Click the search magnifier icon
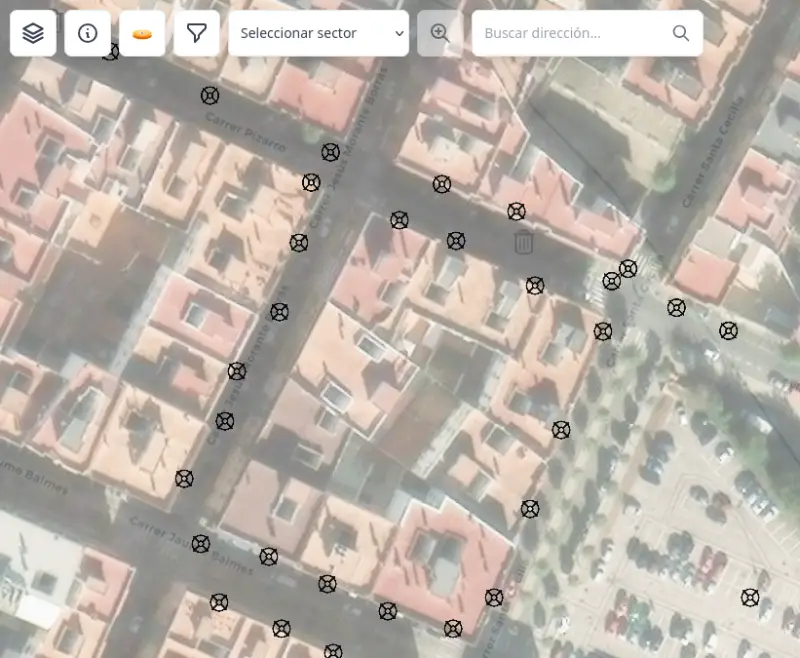Screen dimensions: 800x658 coord(681,34)
